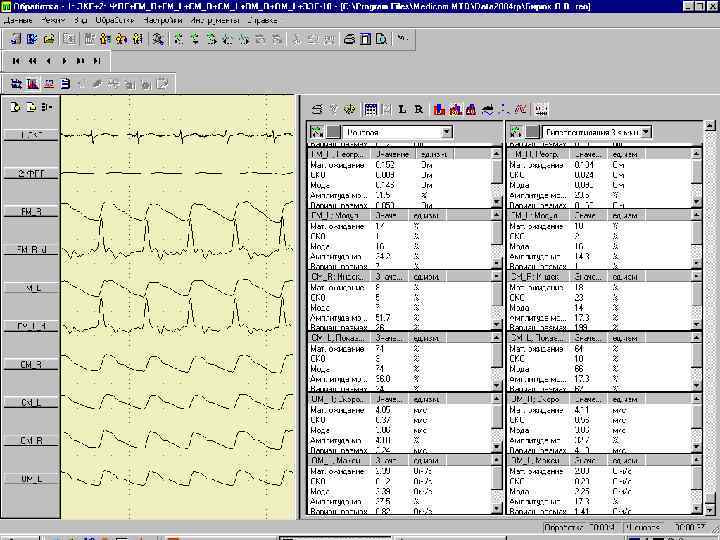This screenshot has height=540, width=720.
Task: Click the second red histogram icon in results toolbar
Action: point(456,109)
